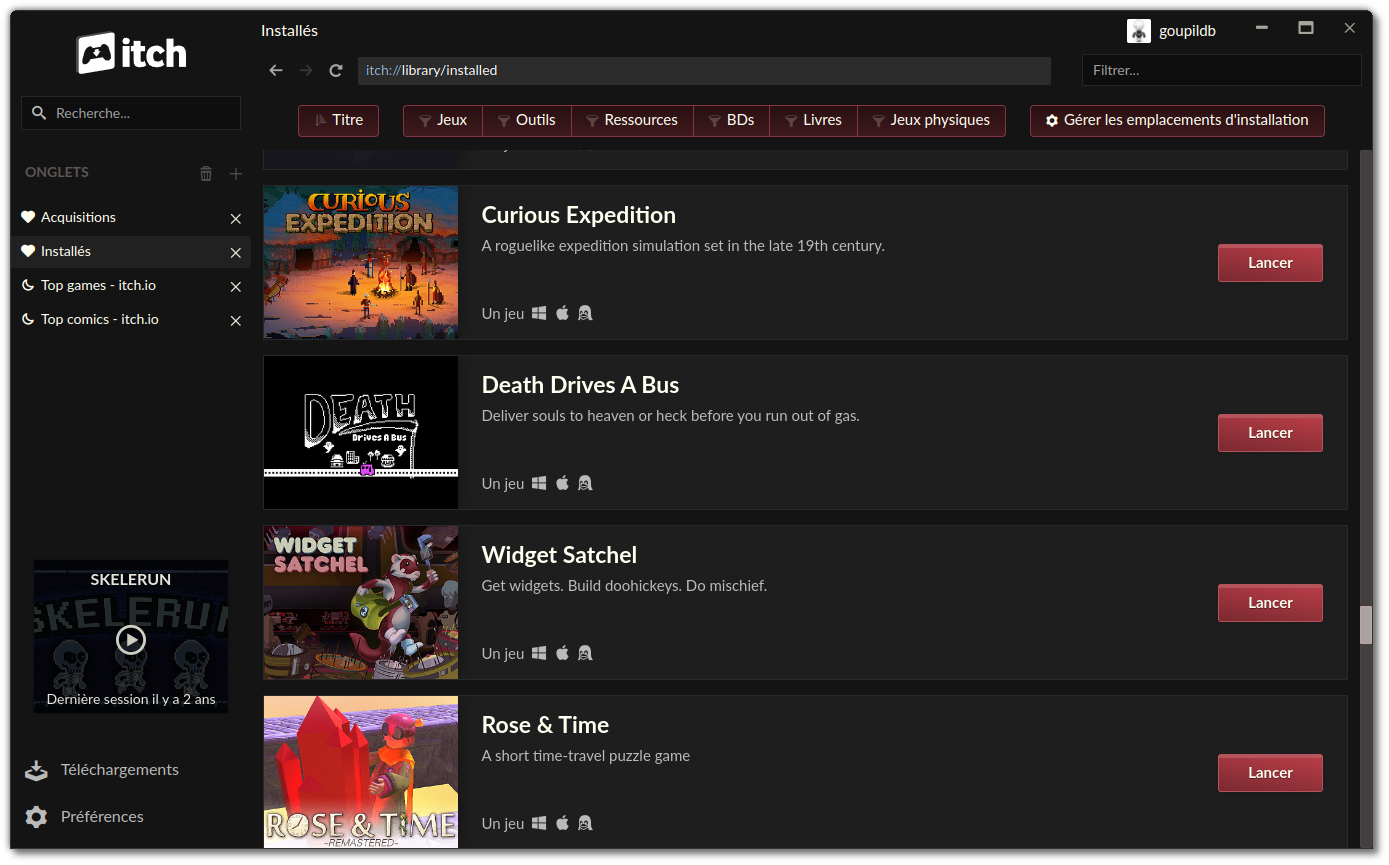Switch to the Top comics - itch.io tab
Viewport: 1389px width, 865px height.
99,319
